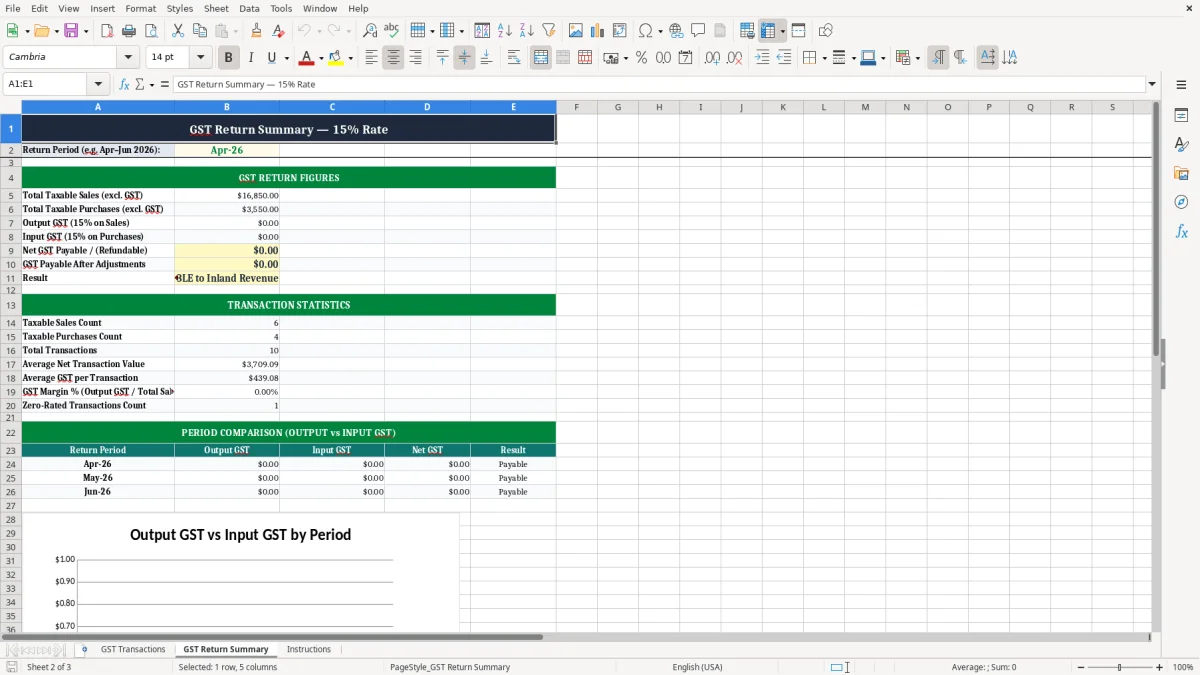The height and width of the screenshot is (675, 1200).
Task: Toggle Bold formatting
Action: (228, 58)
